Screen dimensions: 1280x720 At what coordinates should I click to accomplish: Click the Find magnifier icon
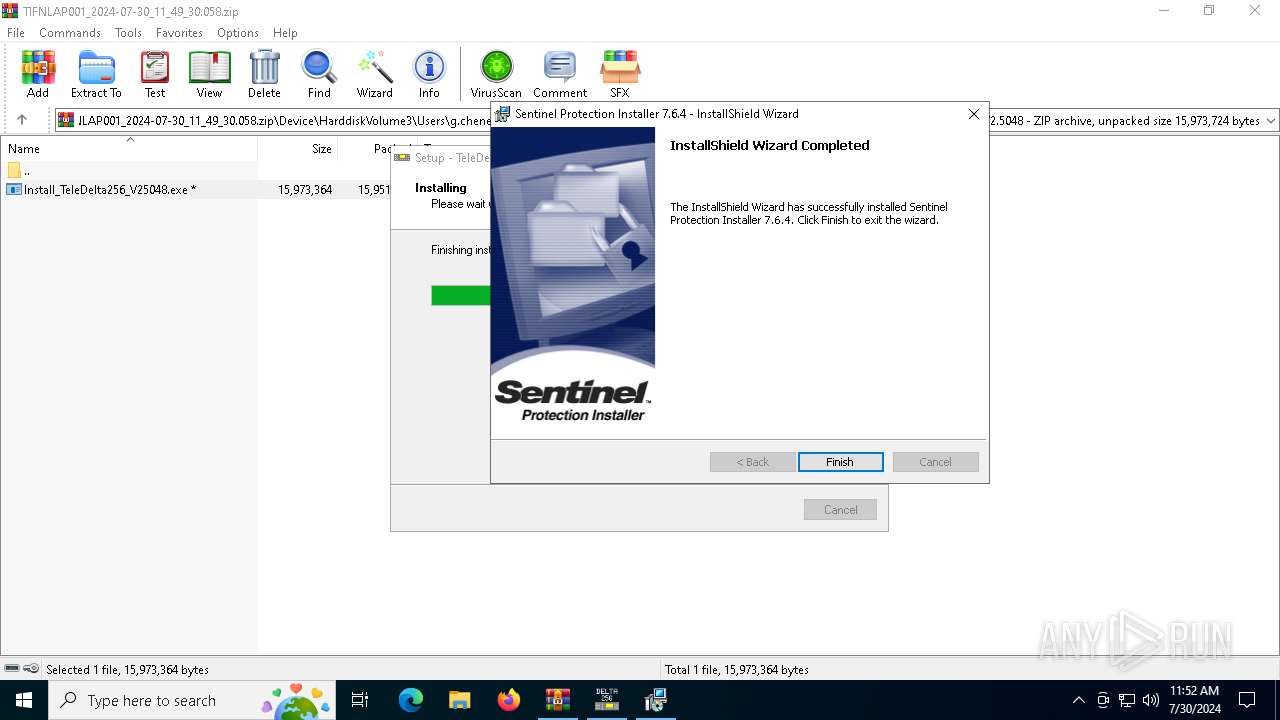(319, 74)
